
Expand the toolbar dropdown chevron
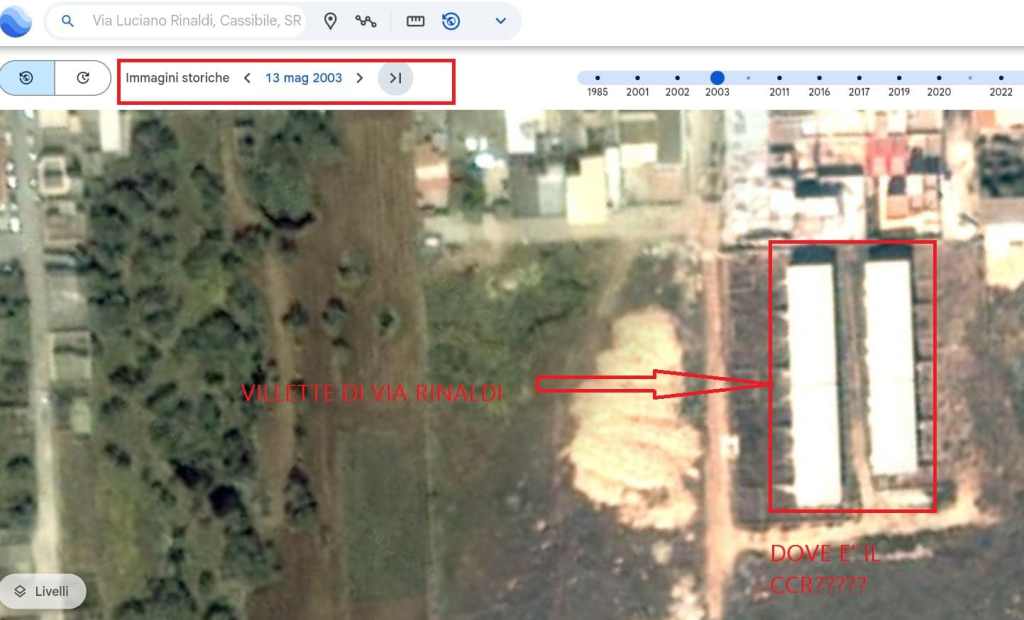pyautogui.click(x=501, y=21)
